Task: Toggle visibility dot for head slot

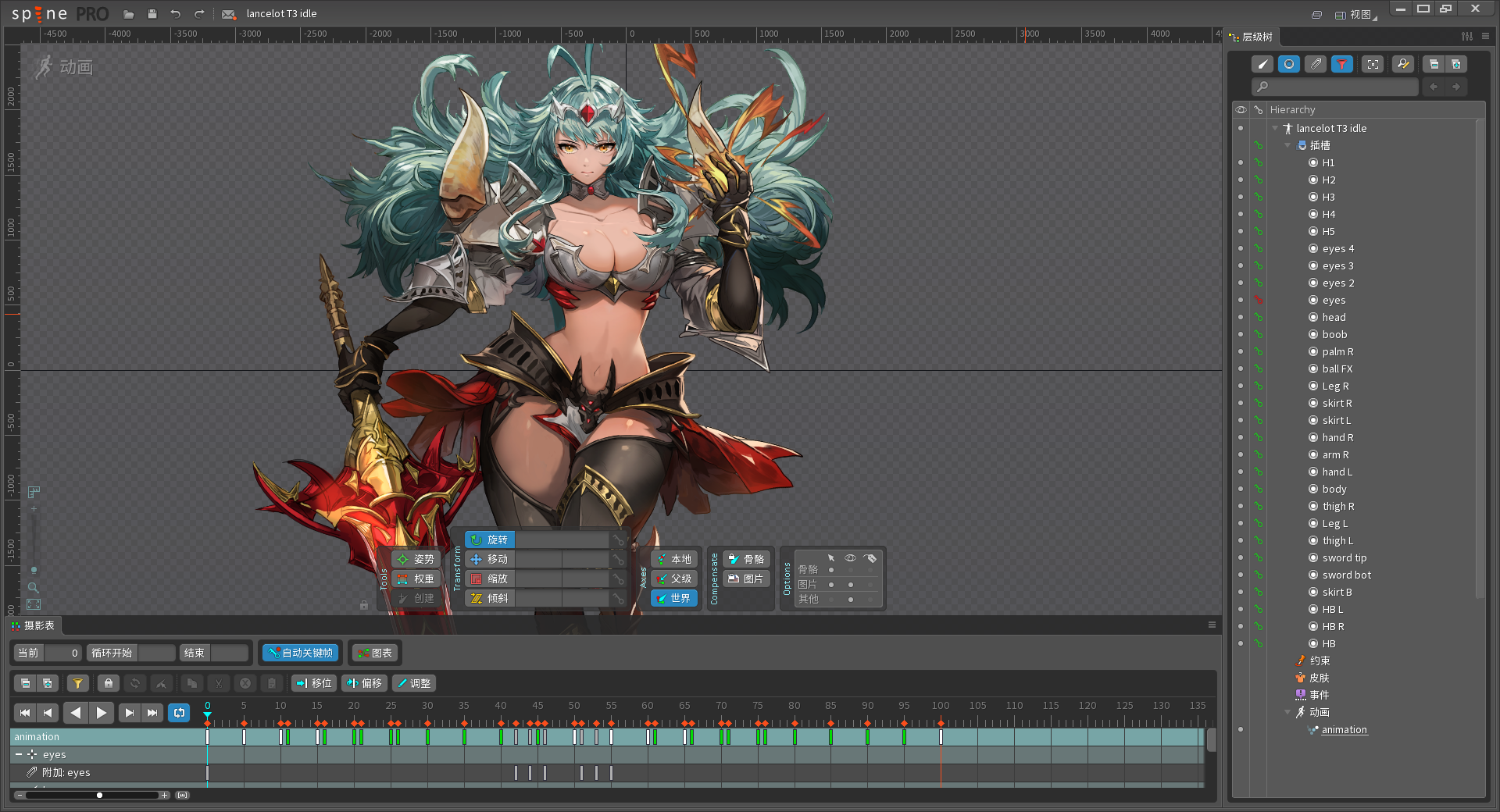Action: pos(1241,317)
